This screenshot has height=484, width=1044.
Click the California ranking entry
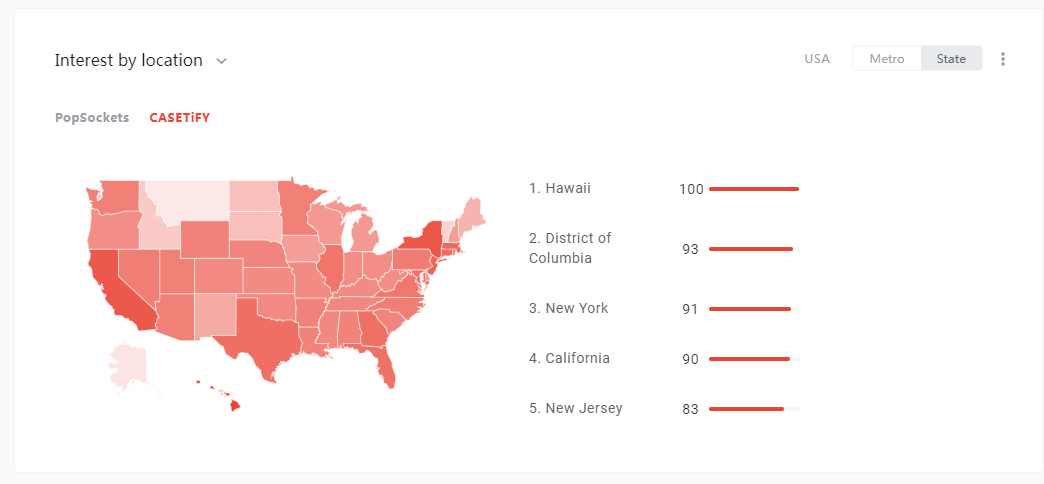pos(569,358)
